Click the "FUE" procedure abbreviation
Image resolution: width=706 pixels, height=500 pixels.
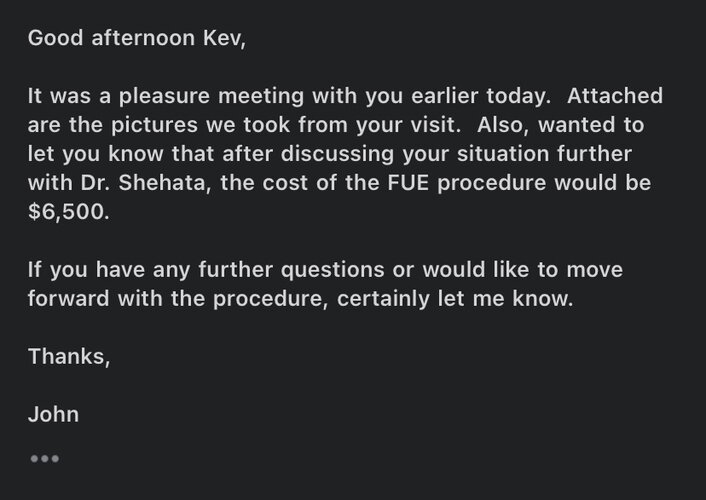[408, 182]
